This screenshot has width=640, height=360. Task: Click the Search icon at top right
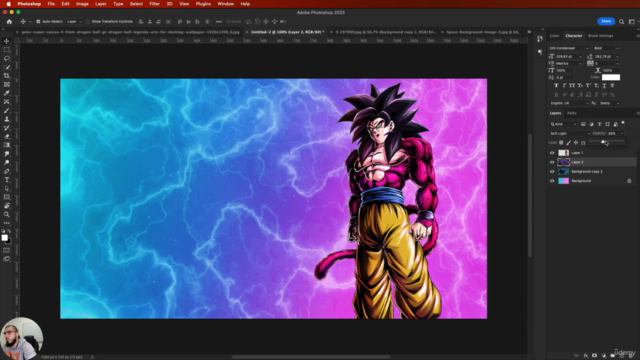621,22
